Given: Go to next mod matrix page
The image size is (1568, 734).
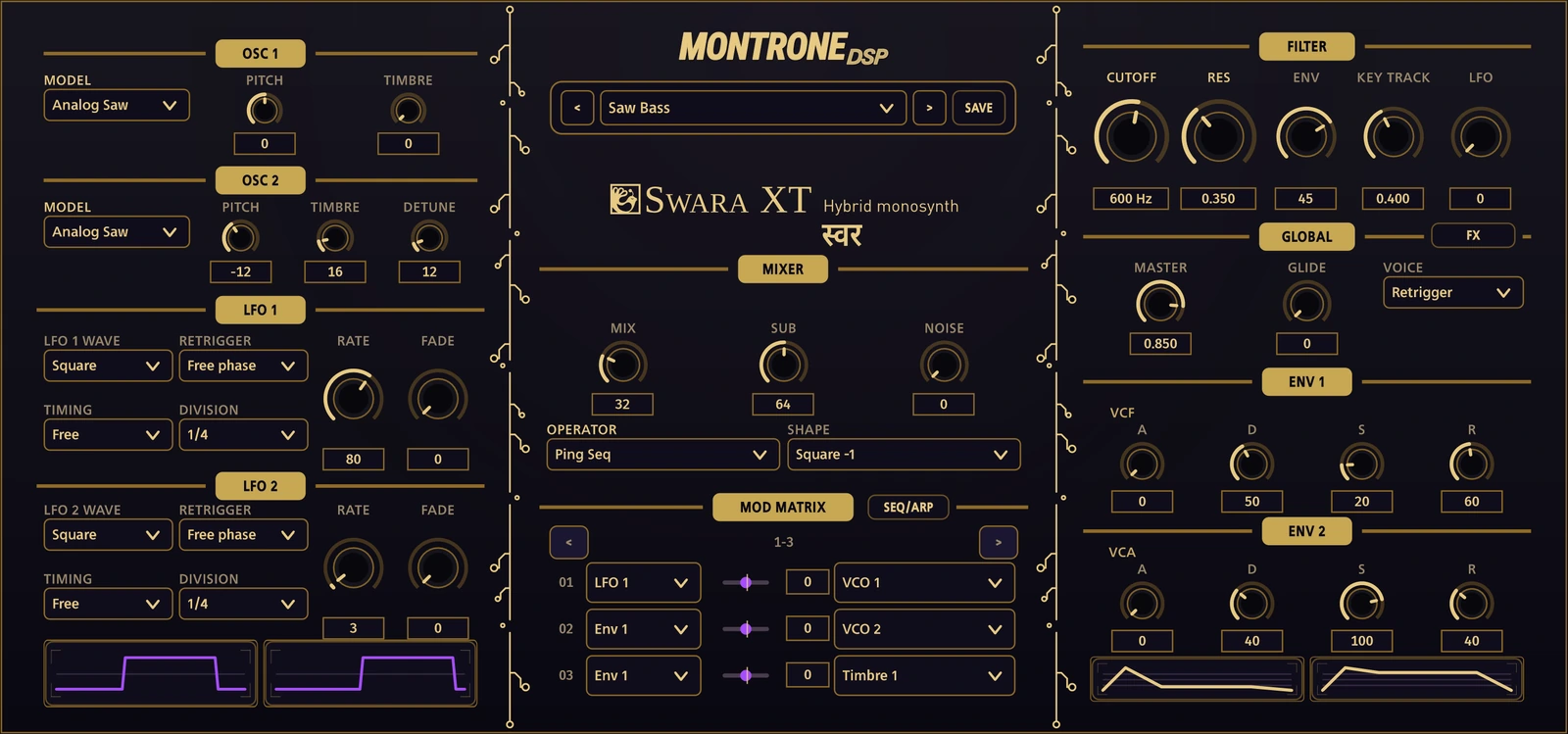Looking at the screenshot, I should pyautogui.click(x=999, y=542).
